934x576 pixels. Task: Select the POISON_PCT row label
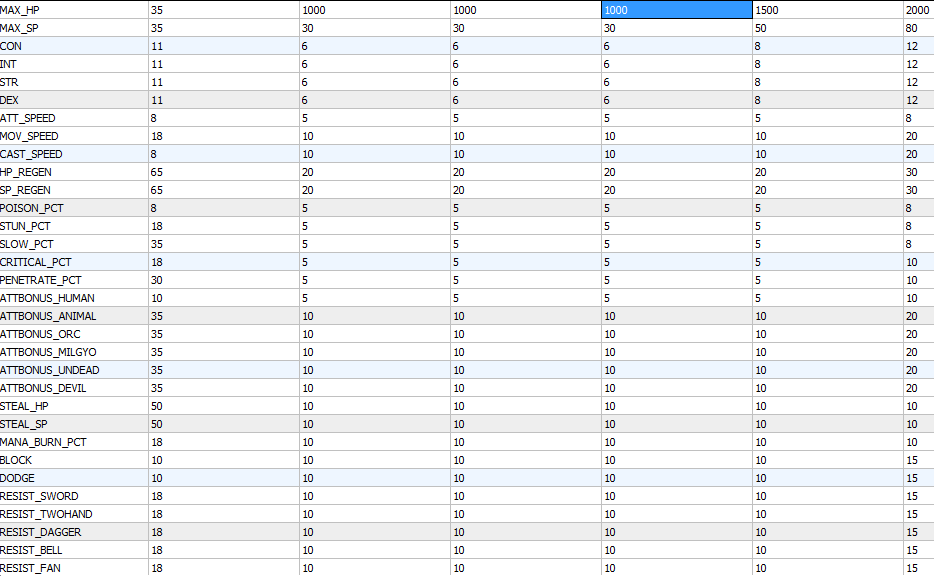32,208
